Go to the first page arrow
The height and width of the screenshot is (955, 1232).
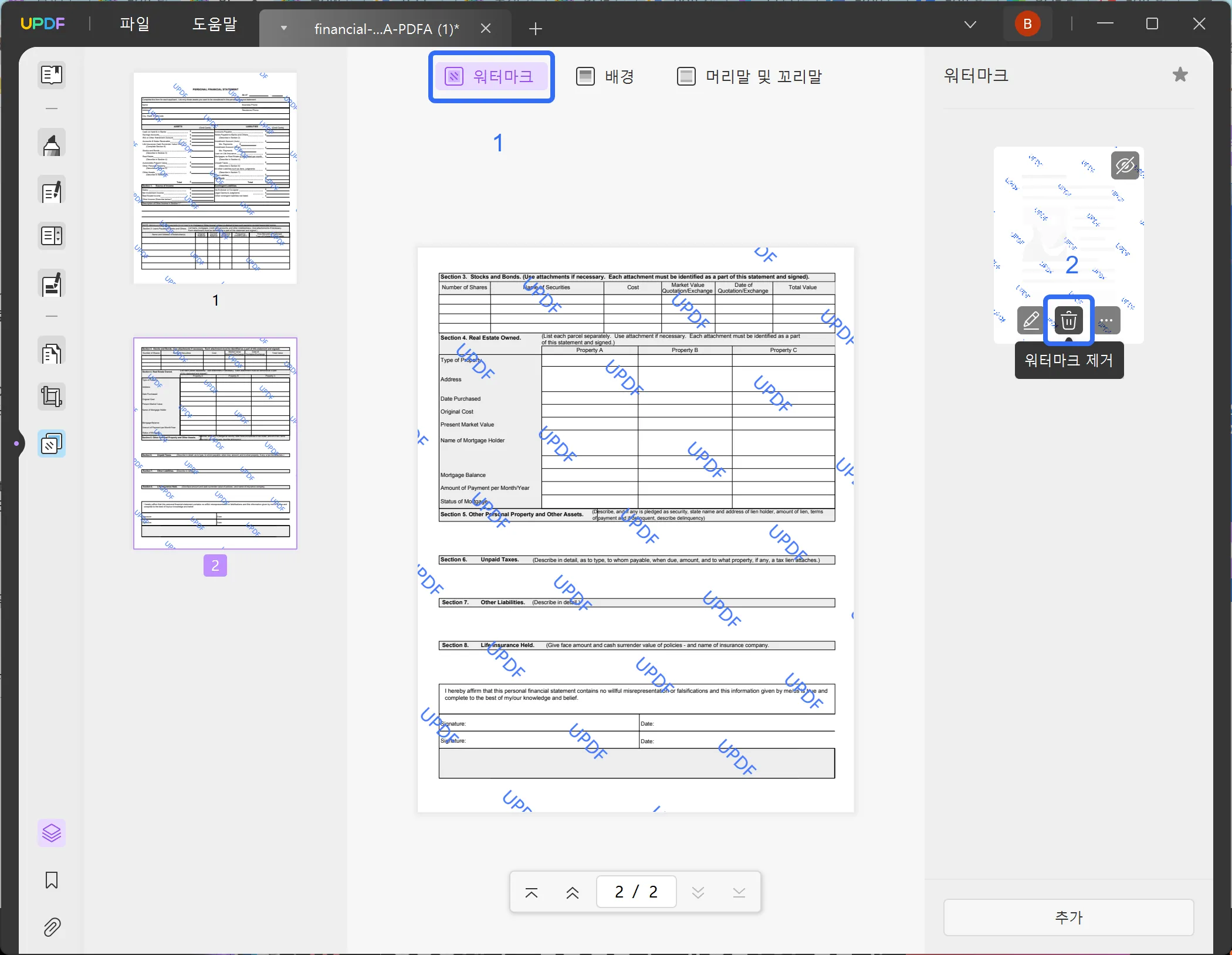tap(532, 892)
